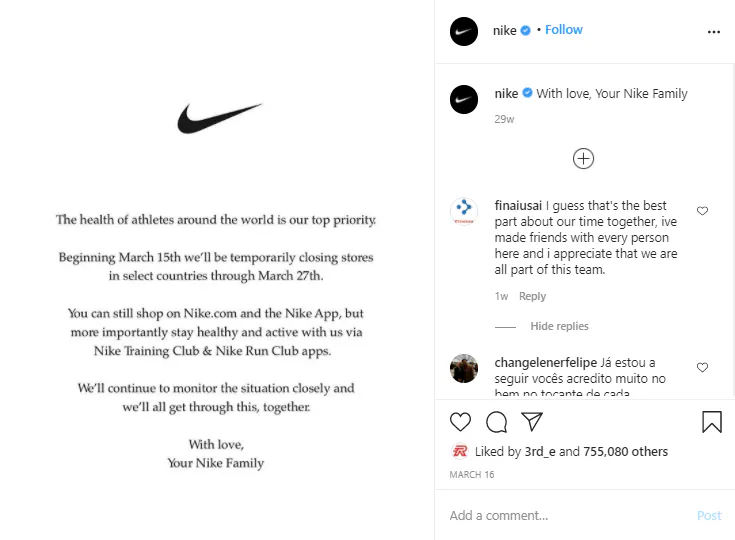Save the post with the bookmark icon
The image size is (735, 540).
pyautogui.click(x=712, y=422)
